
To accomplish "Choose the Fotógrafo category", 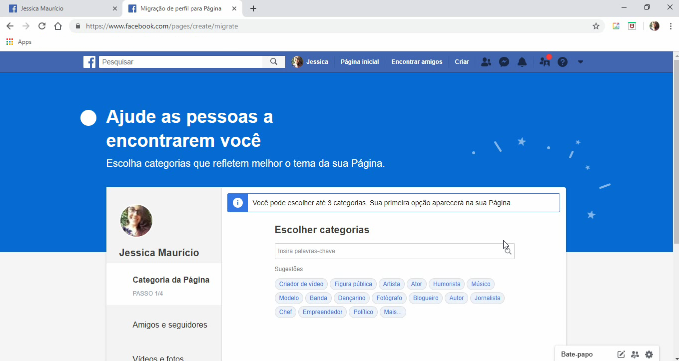I will [x=389, y=298].
